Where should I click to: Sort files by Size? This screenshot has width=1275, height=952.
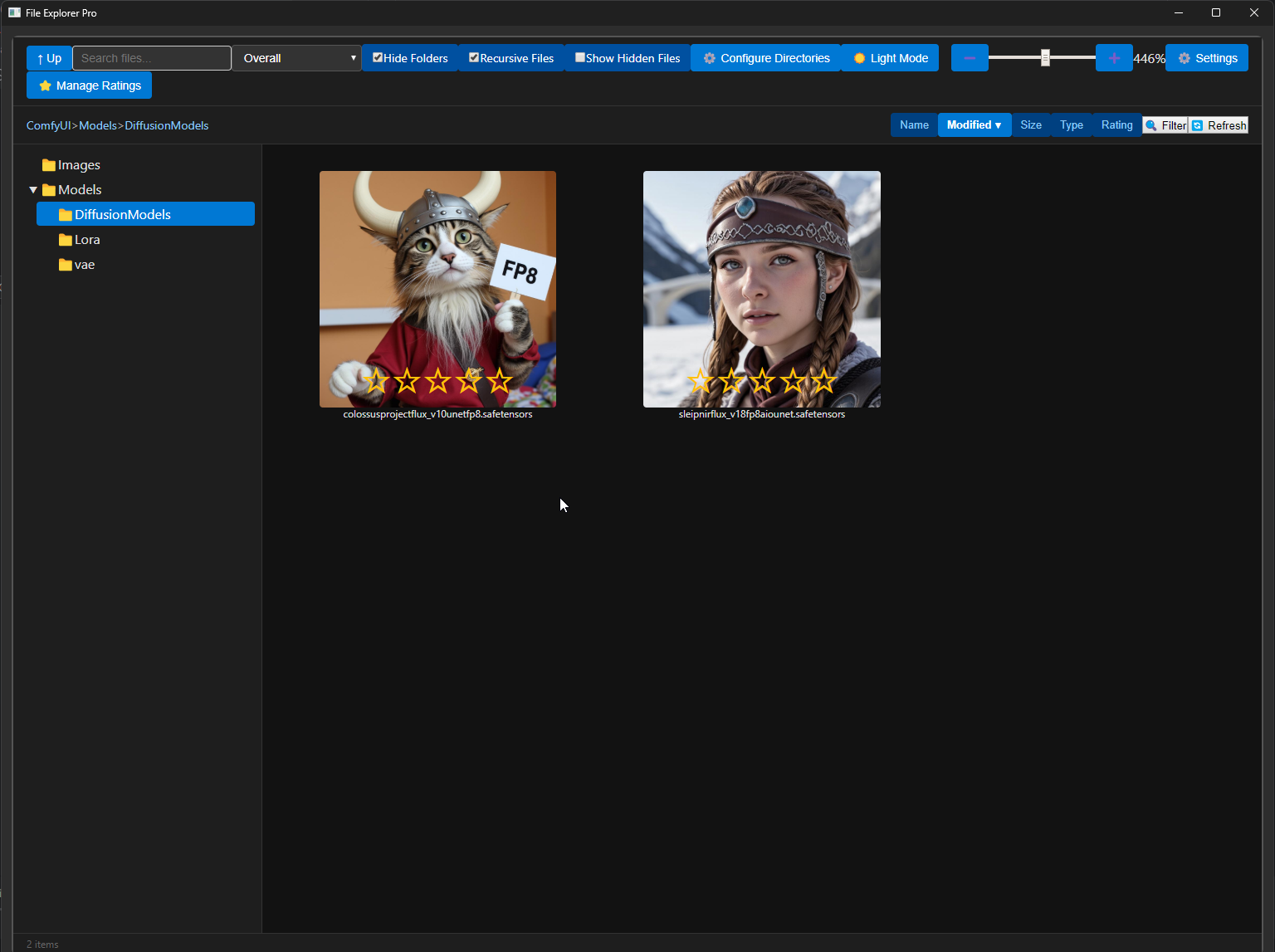coord(1031,125)
